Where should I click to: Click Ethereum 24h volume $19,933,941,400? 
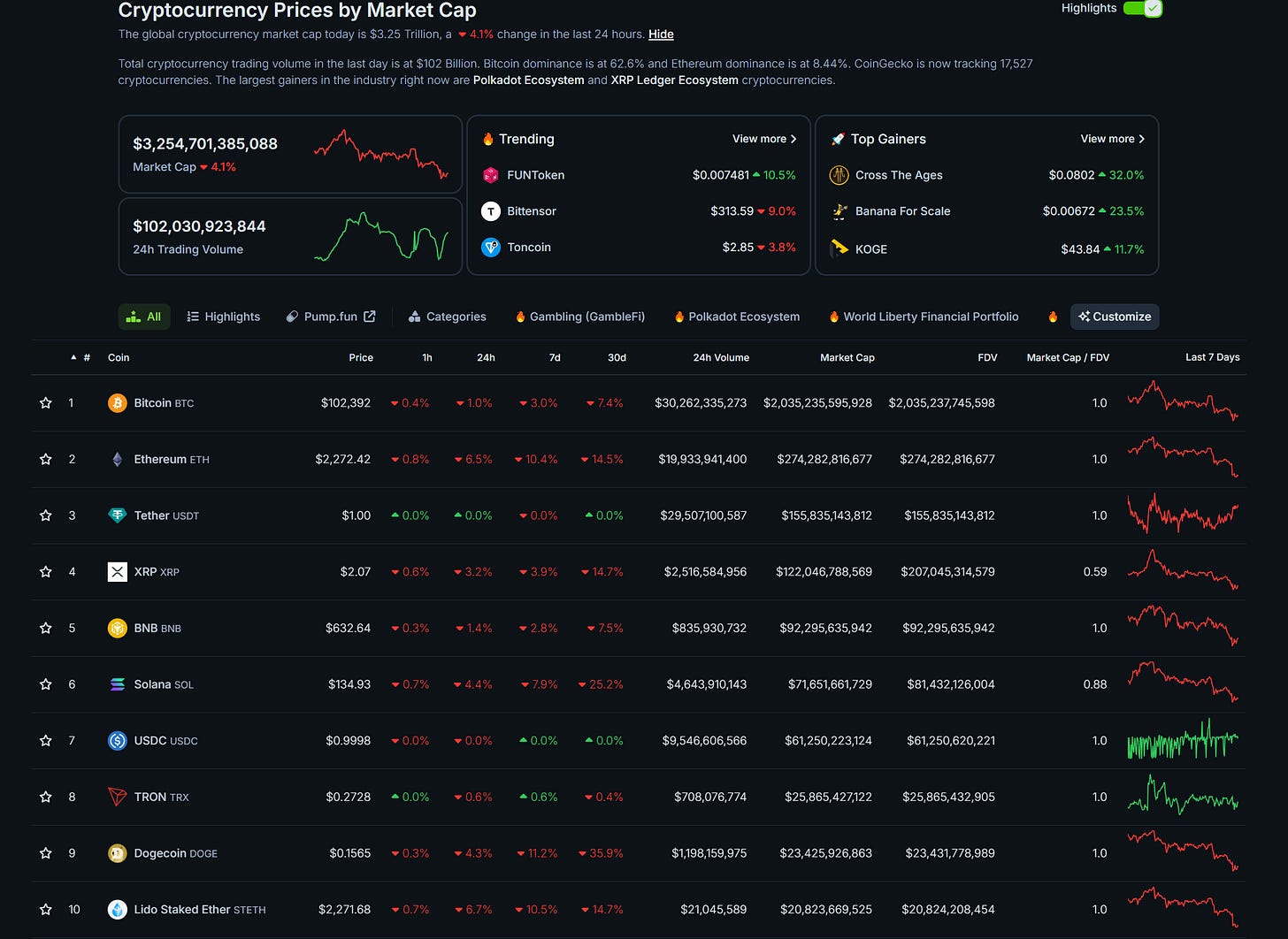click(x=702, y=459)
